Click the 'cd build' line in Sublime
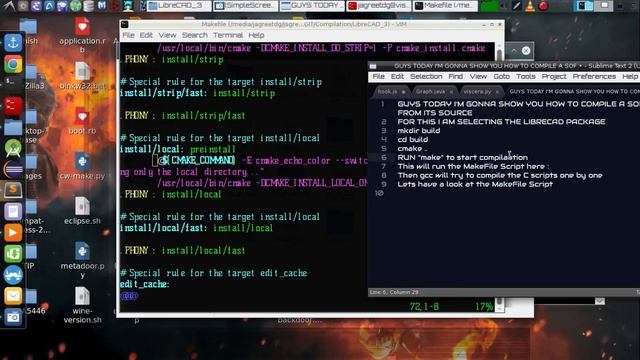This screenshot has width=640, height=360. click(x=413, y=140)
